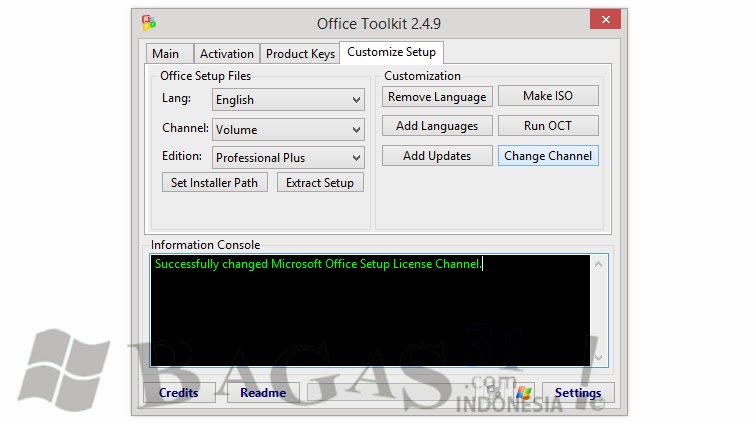The image size is (754, 425).
Task: Click the Office Toolkit title bar icon
Action: point(149,23)
